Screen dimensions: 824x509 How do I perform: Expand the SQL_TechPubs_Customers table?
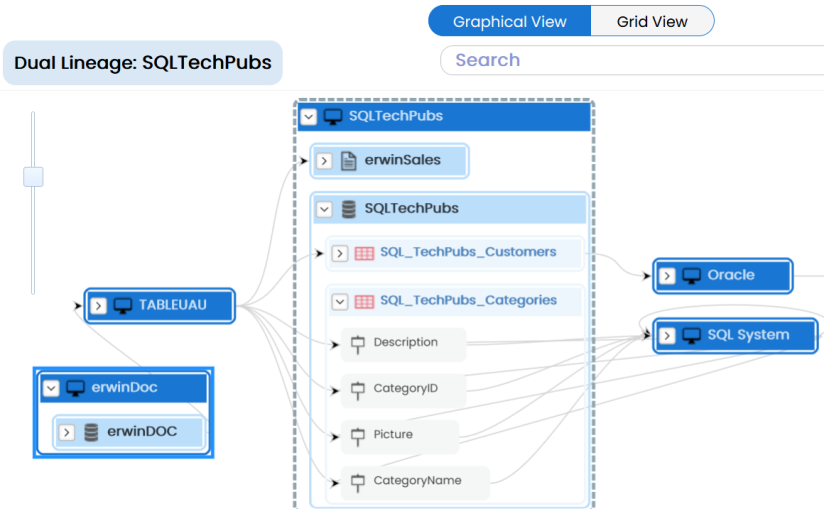[x=340, y=254]
